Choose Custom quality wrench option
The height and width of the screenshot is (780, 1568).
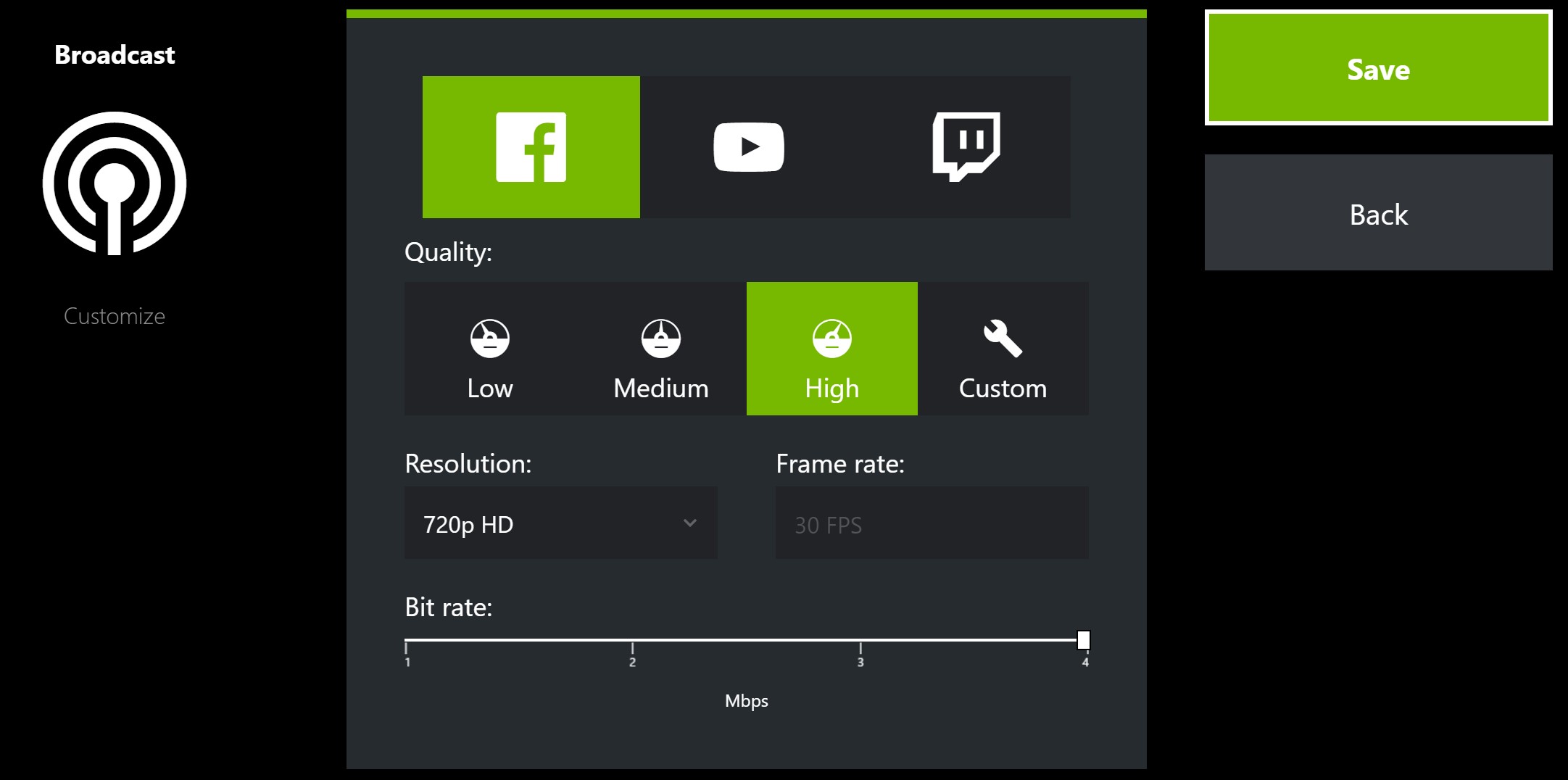pos(1003,349)
